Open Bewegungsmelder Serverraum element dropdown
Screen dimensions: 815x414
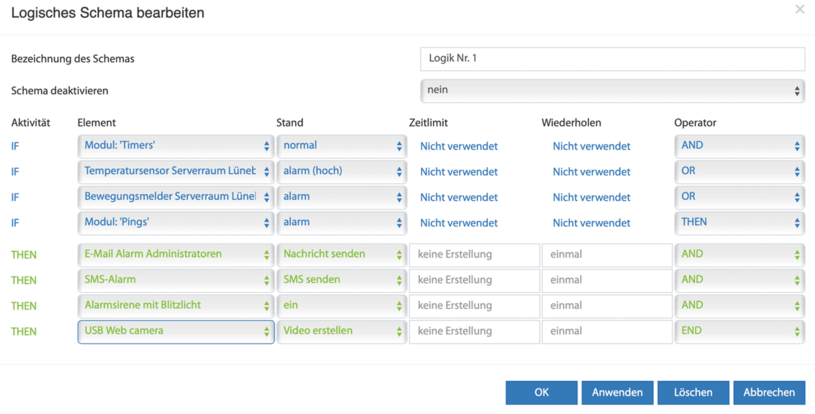[x=176, y=197]
